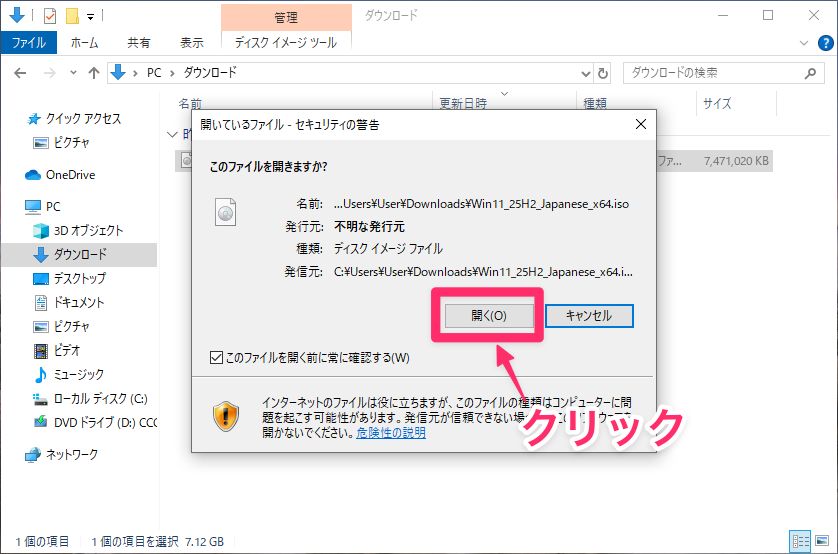
Task: Select ローカル ディスク (C:) drive
Action: click(100, 398)
